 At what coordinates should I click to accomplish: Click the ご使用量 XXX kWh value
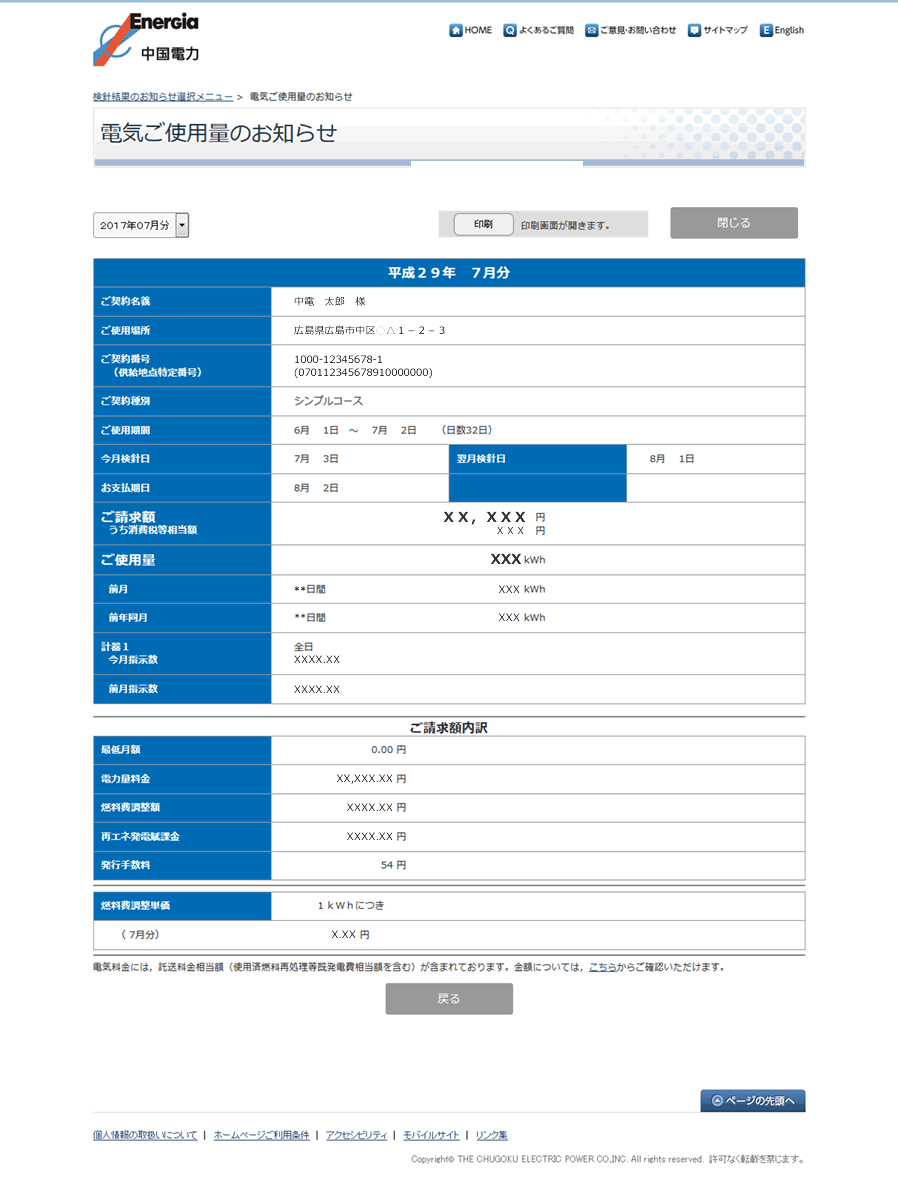tap(518, 560)
